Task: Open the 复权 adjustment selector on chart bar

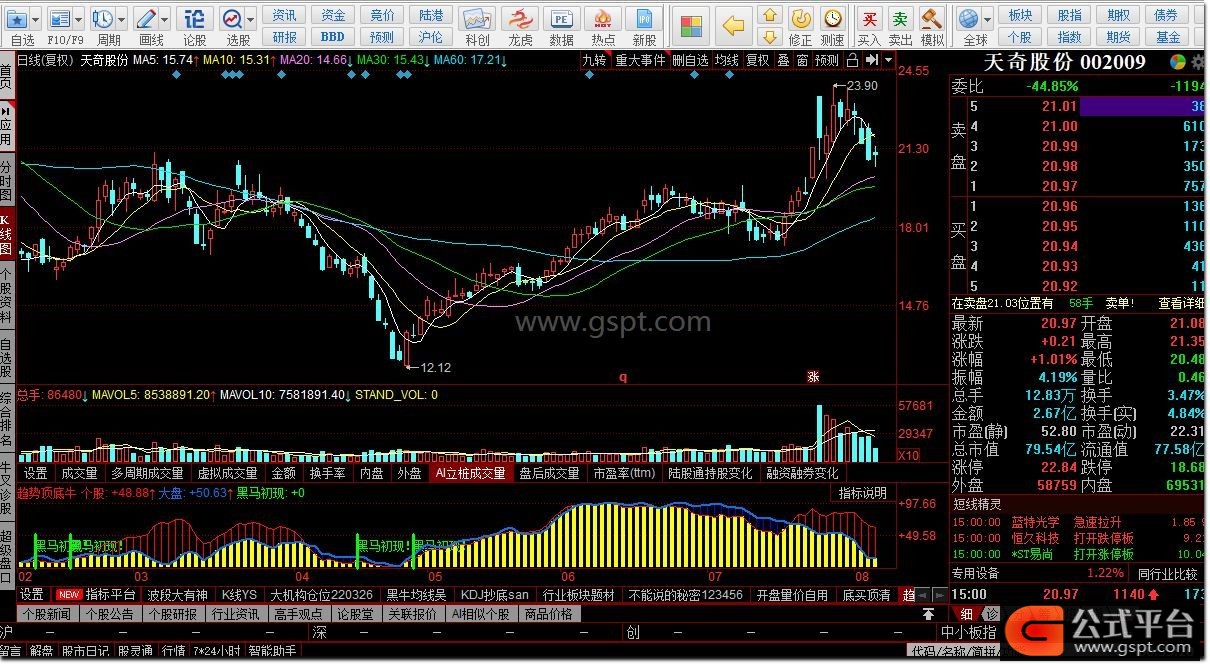Action: [x=758, y=60]
